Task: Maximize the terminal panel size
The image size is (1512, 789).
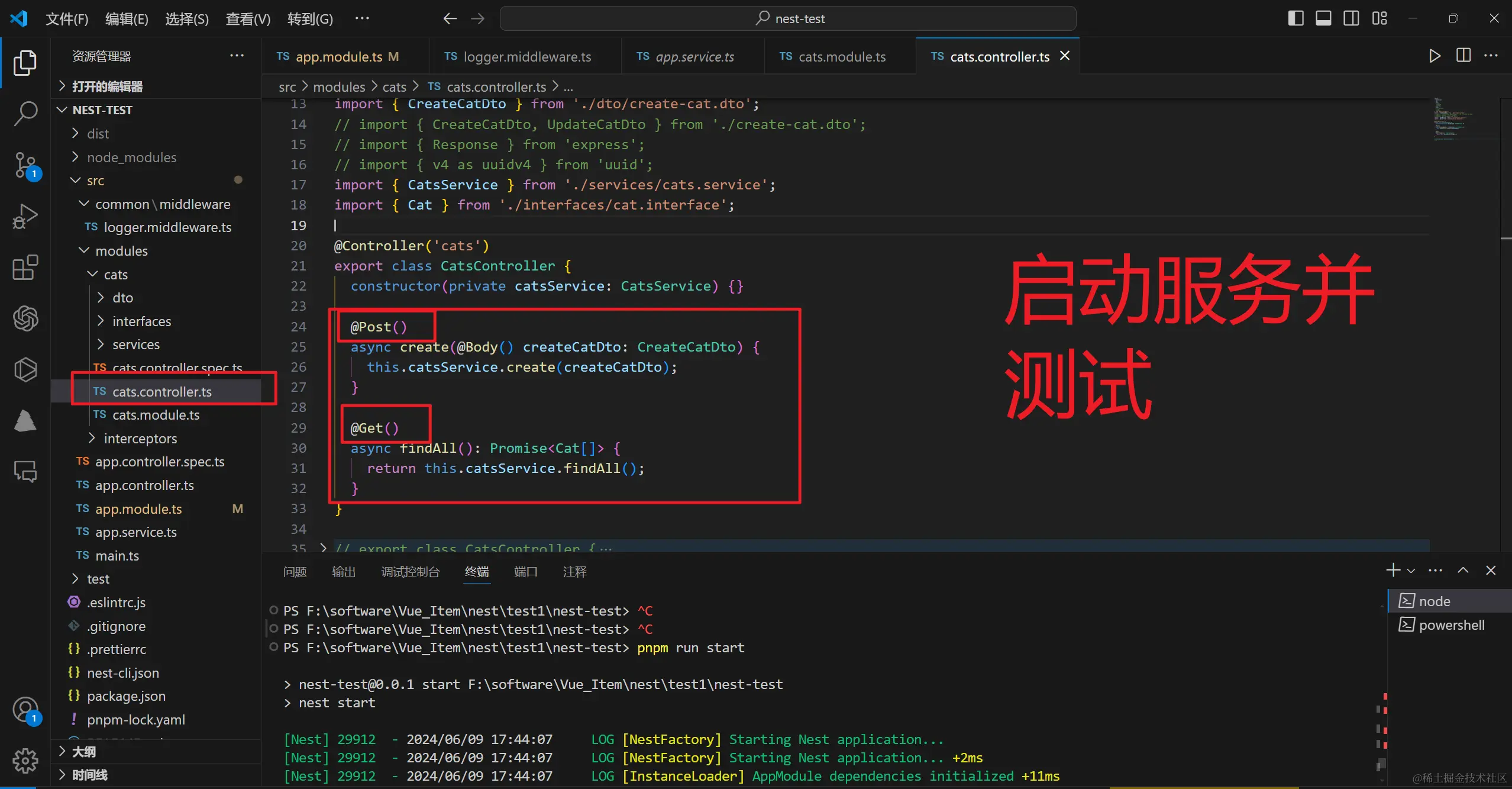Action: point(1463,570)
